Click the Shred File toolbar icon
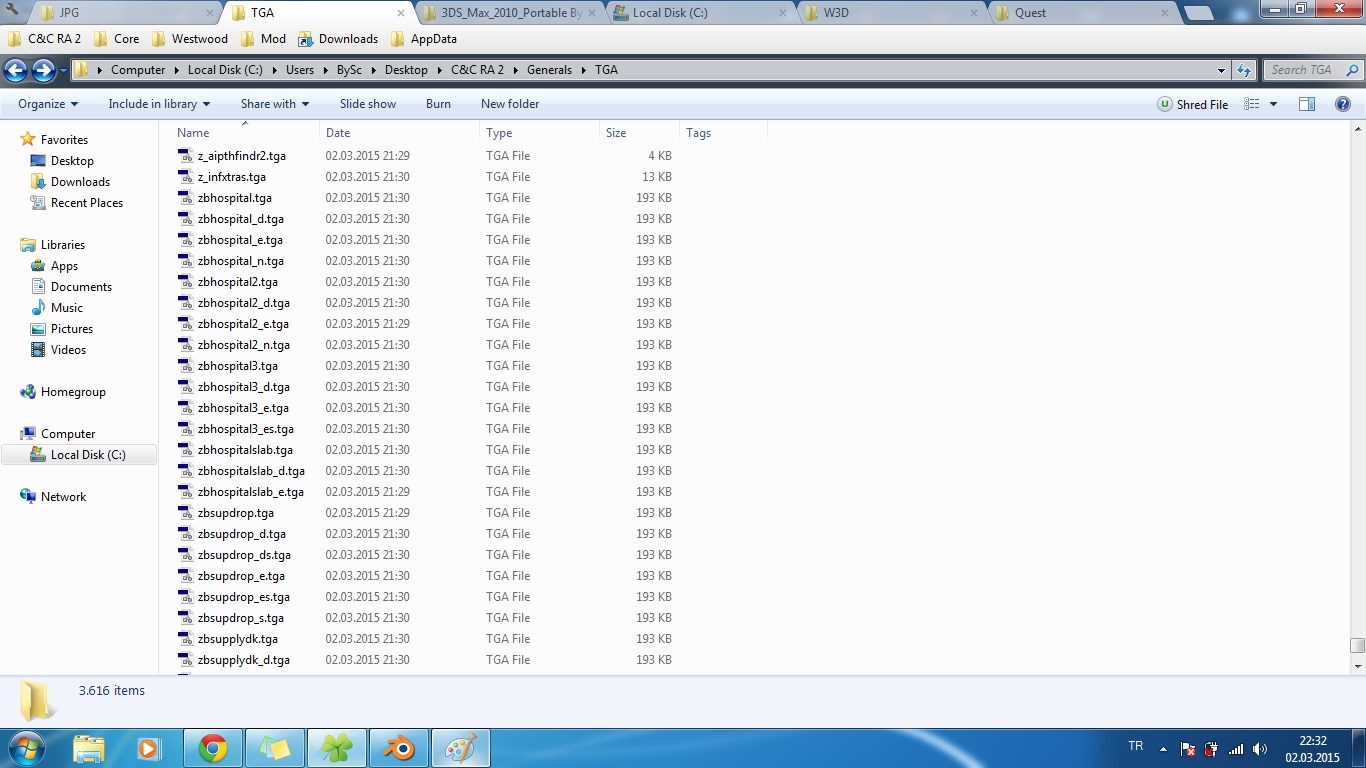Screen dimensions: 1366x768 pyautogui.click(x=1164, y=104)
